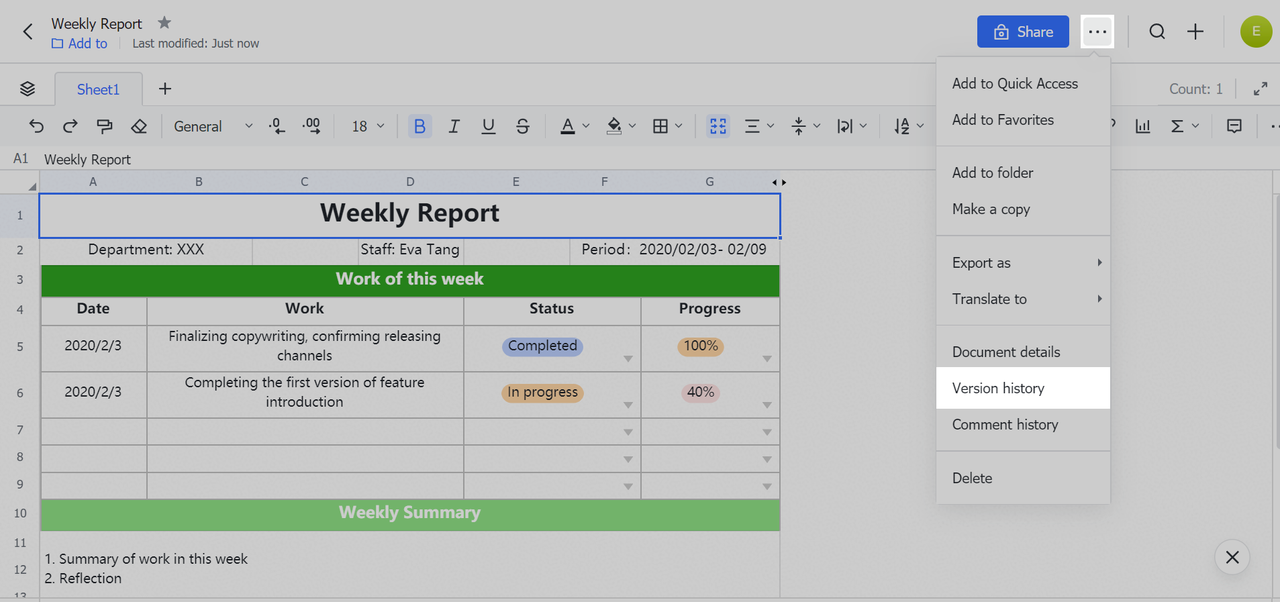The image size is (1280, 602).
Task: Click the insert chart icon
Action: [1142, 126]
